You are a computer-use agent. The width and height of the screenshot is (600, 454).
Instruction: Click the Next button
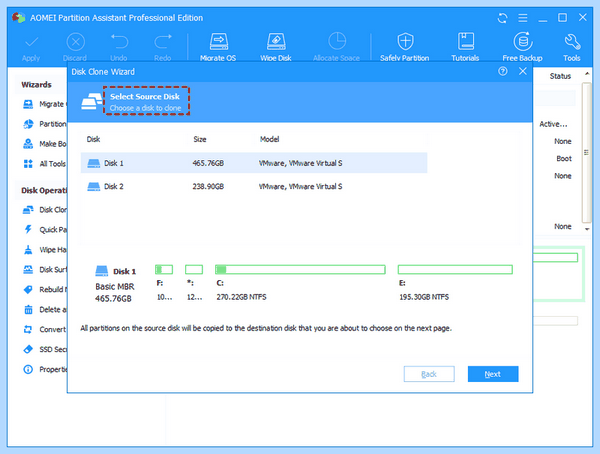493,374
